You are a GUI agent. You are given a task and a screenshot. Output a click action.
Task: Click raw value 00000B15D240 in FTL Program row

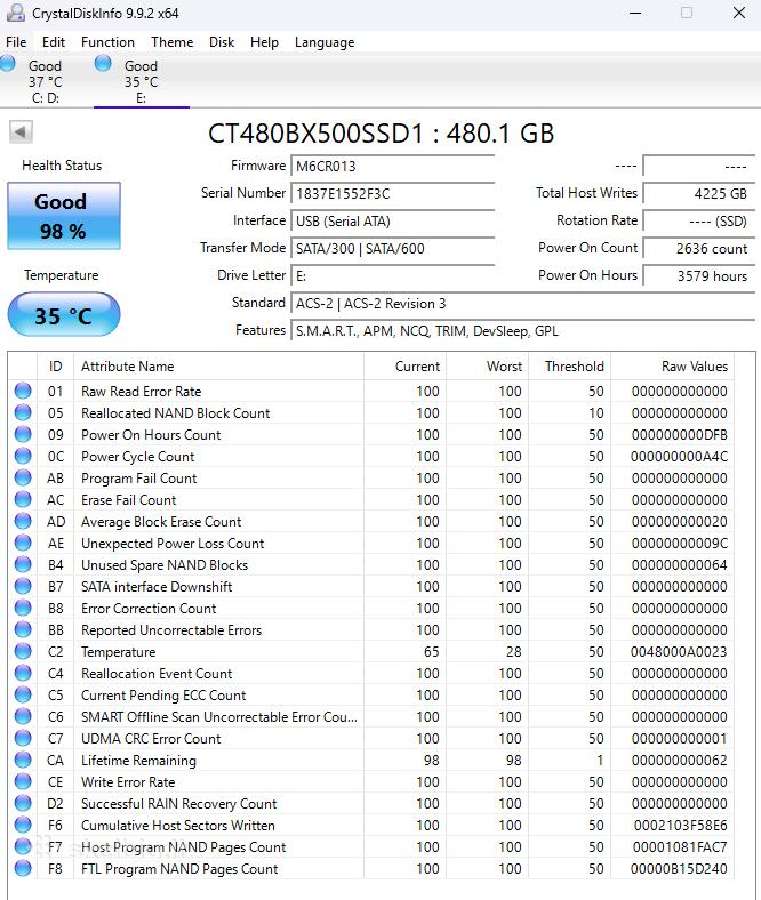[679, 868]
